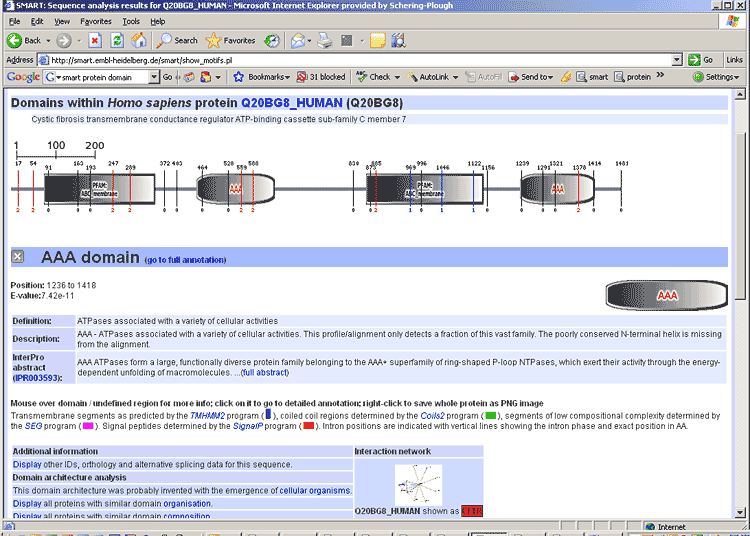Click the Google search input field

(97, 77)
